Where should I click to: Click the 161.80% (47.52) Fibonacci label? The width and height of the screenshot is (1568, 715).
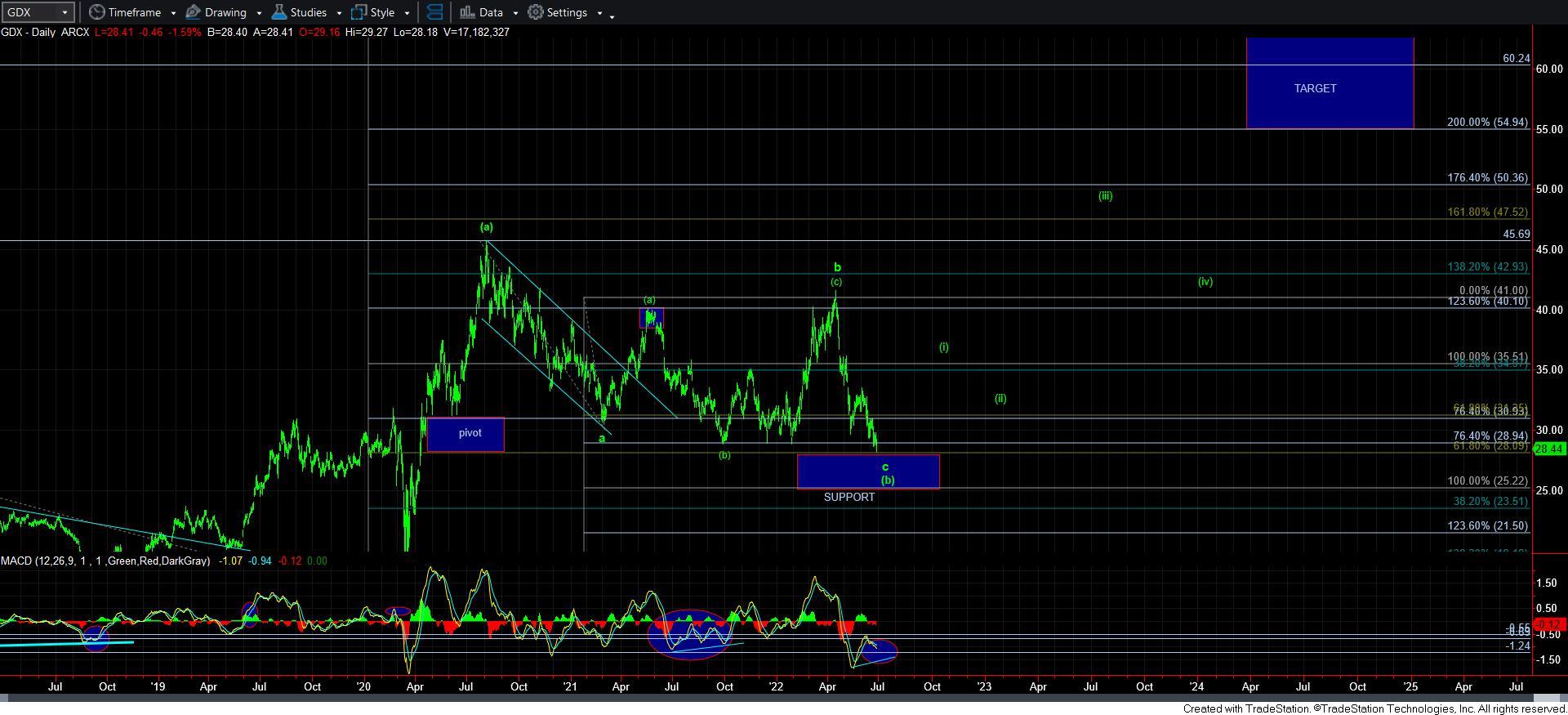point(1487,212)
